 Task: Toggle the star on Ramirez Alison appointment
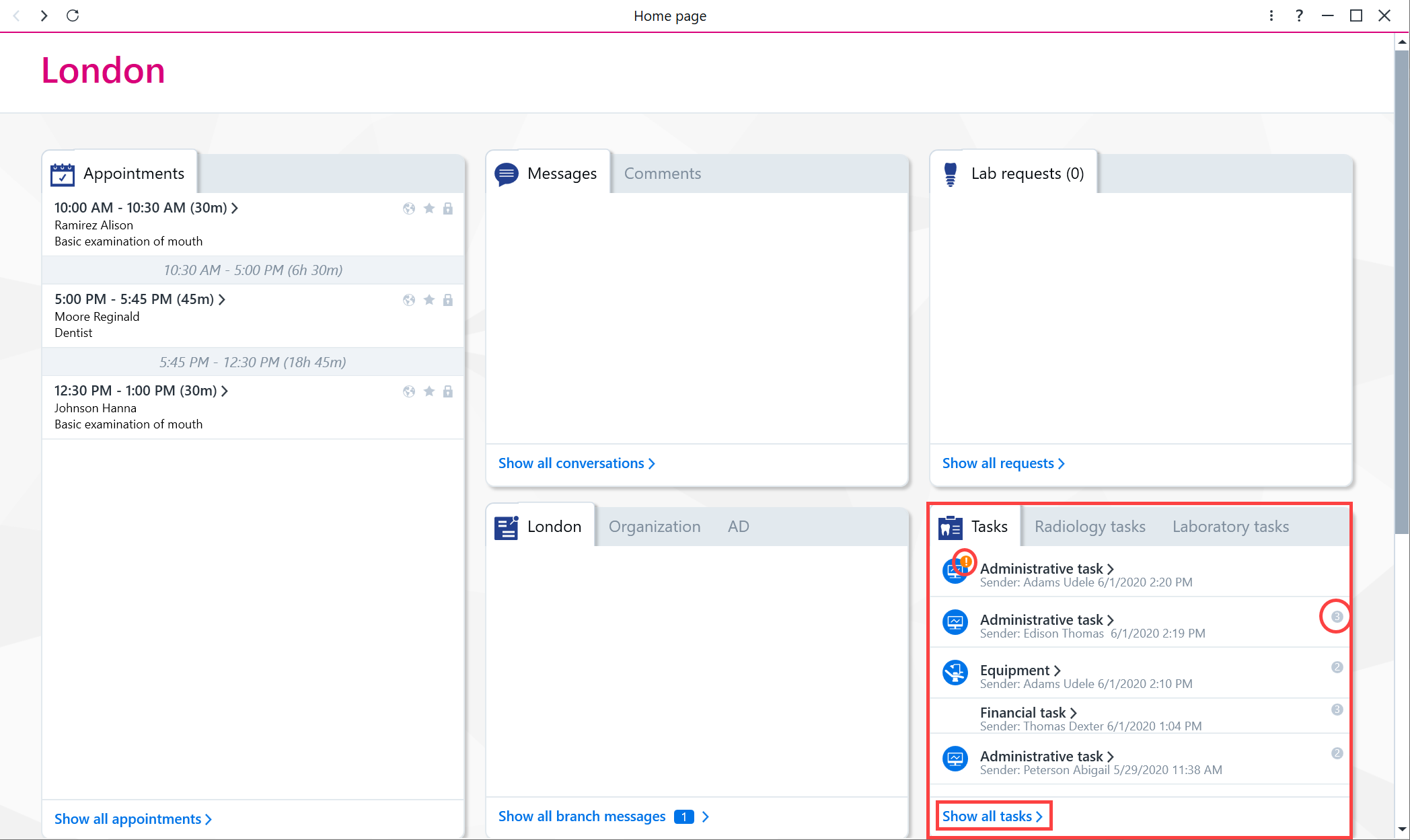429,208
